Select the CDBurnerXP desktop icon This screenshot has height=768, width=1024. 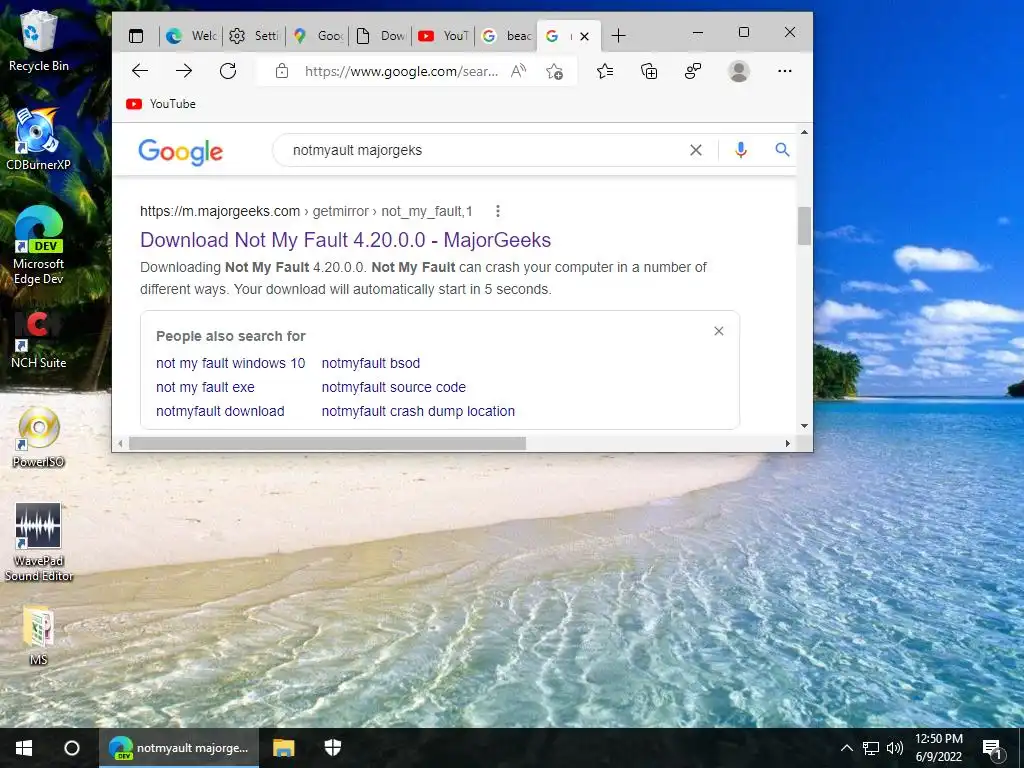[38, 139]
